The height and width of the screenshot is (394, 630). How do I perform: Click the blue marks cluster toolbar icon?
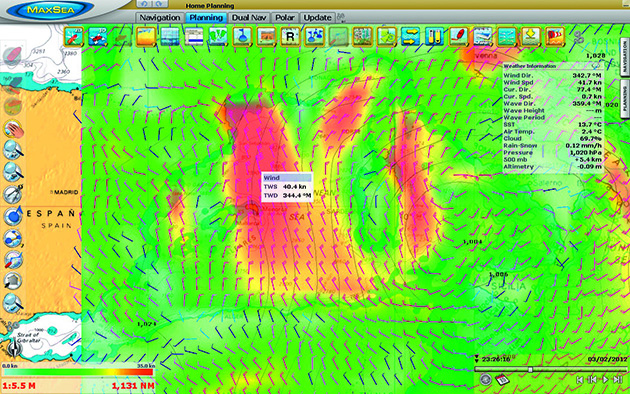(314, 36)
